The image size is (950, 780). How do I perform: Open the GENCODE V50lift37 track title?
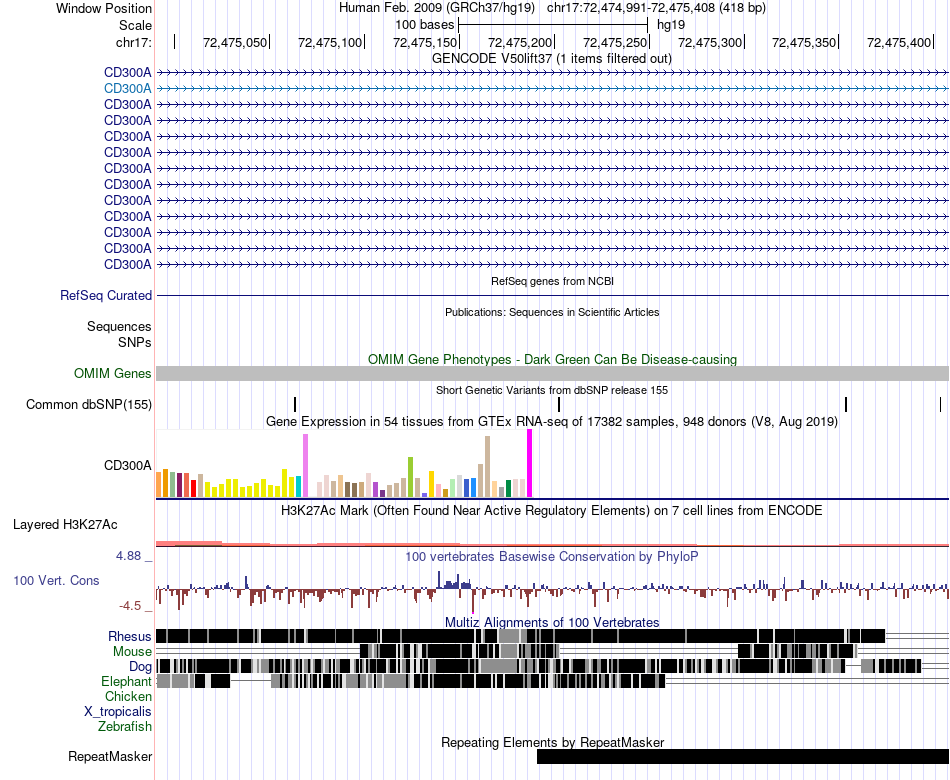click(551, 59)
